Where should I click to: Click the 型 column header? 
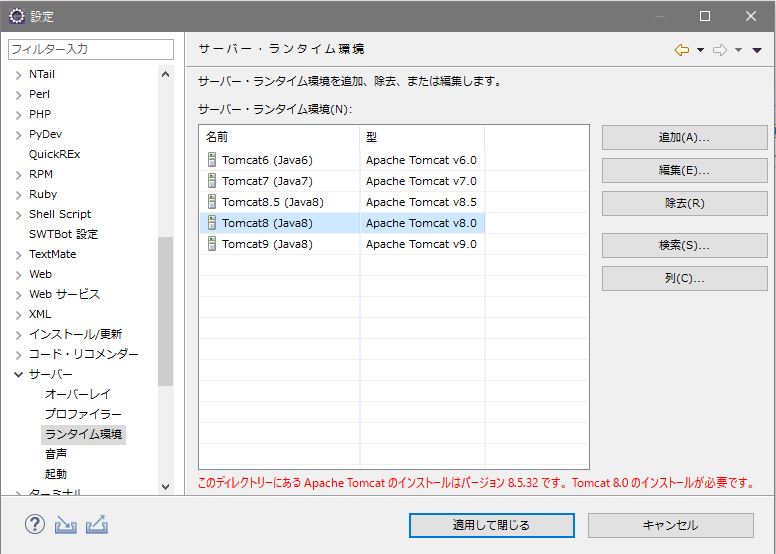[422, 137]
